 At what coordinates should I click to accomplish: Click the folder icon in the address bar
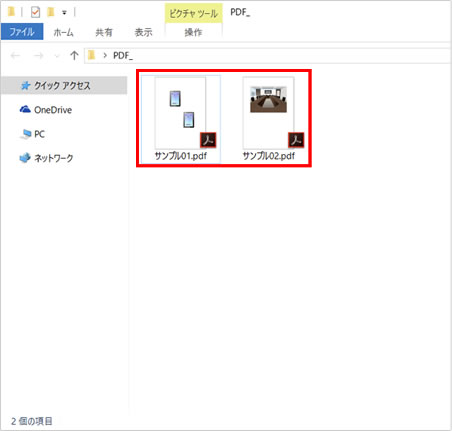coord(91,55)
